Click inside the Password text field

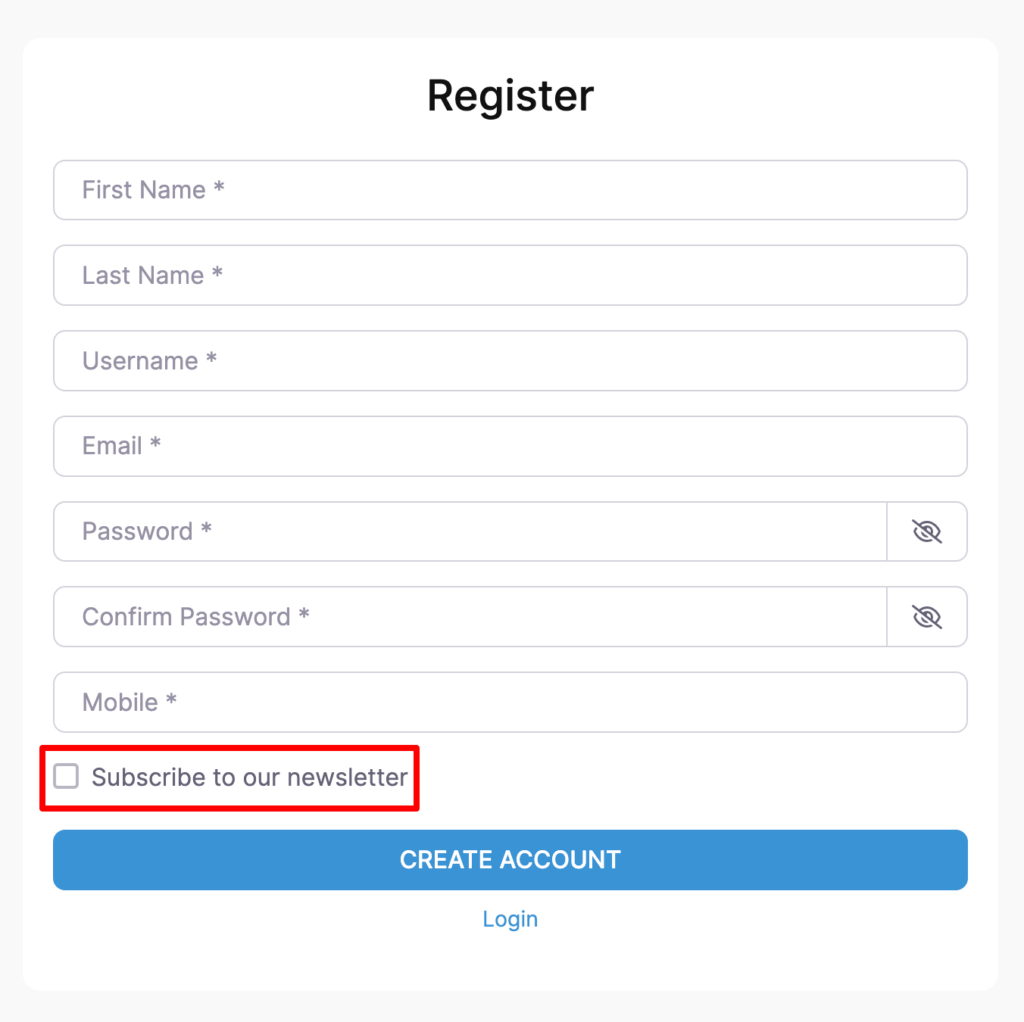[x=470, y=532]
